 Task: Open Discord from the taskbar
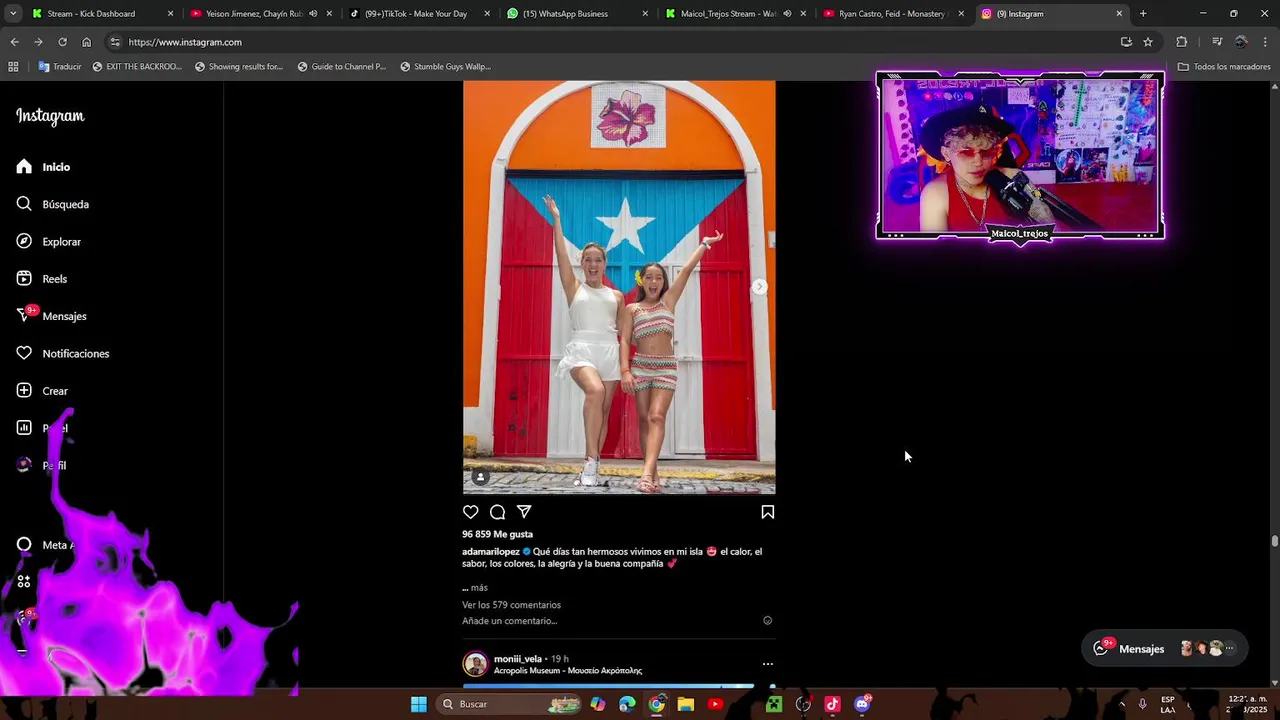862,704
